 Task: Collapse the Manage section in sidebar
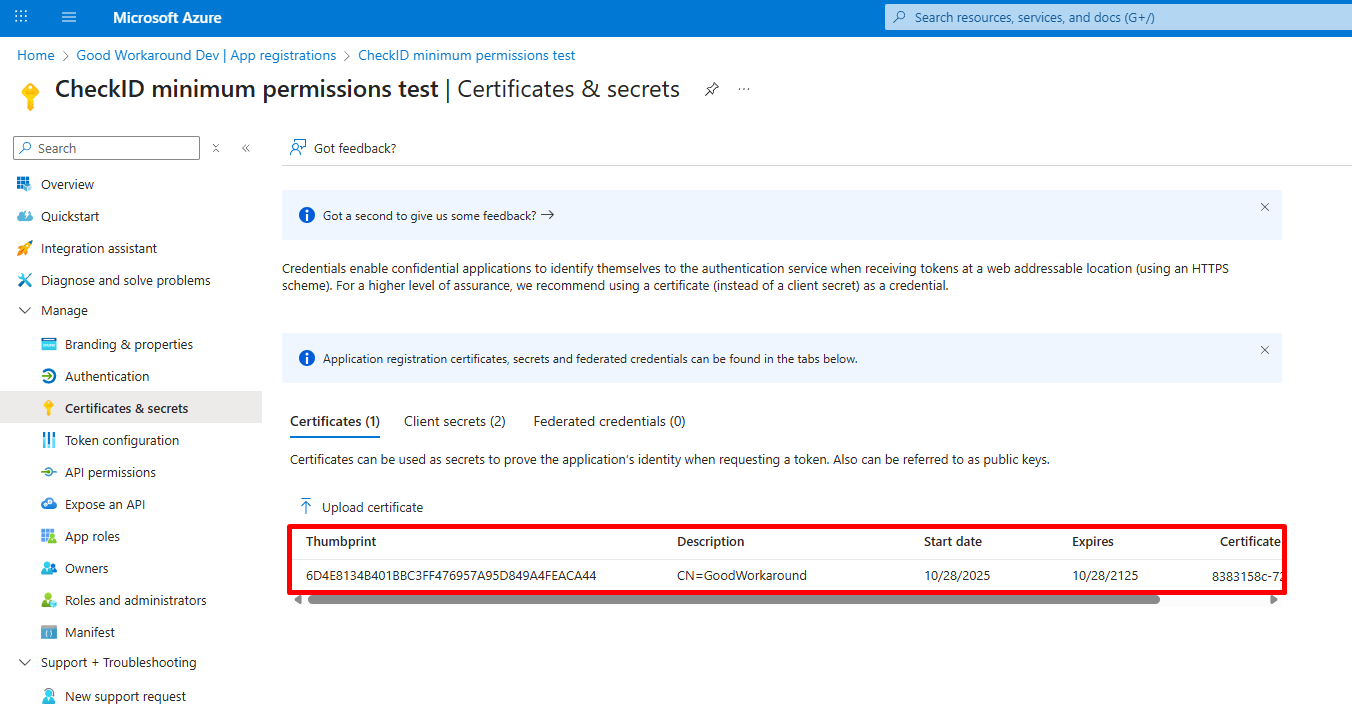[25, 311]
